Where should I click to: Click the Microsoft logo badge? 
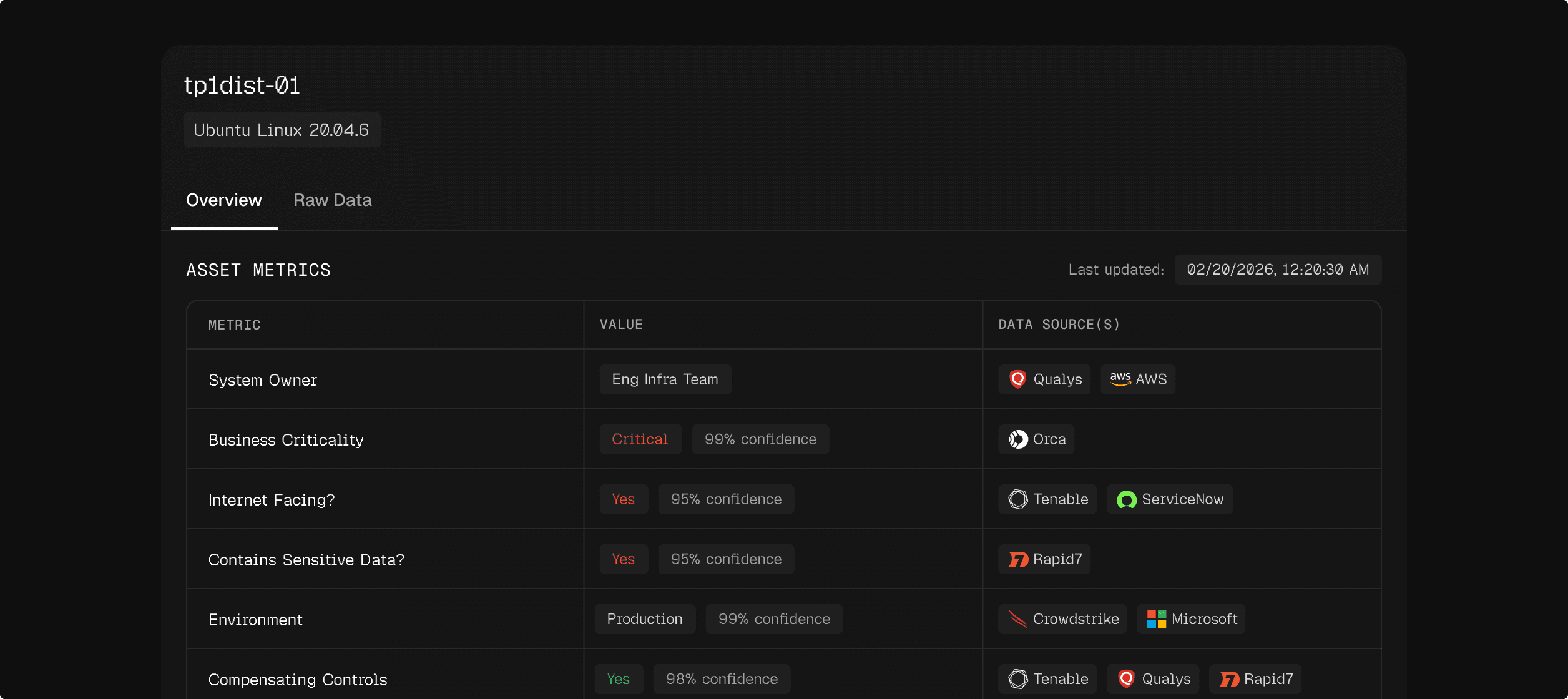coord(1156,619)
